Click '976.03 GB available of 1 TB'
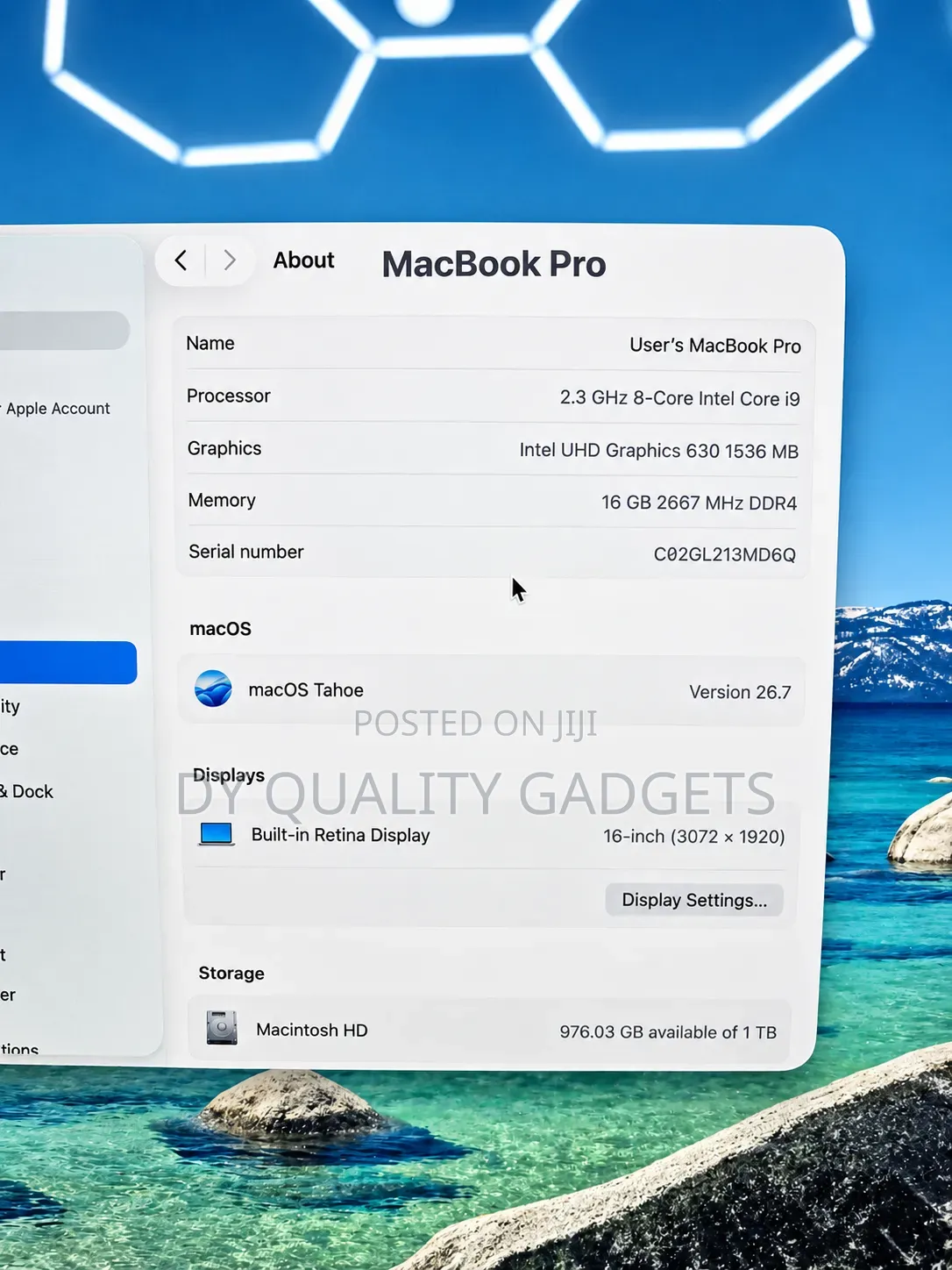The width and height of the screenshot is (952, 1270). tap(668, 1032)
